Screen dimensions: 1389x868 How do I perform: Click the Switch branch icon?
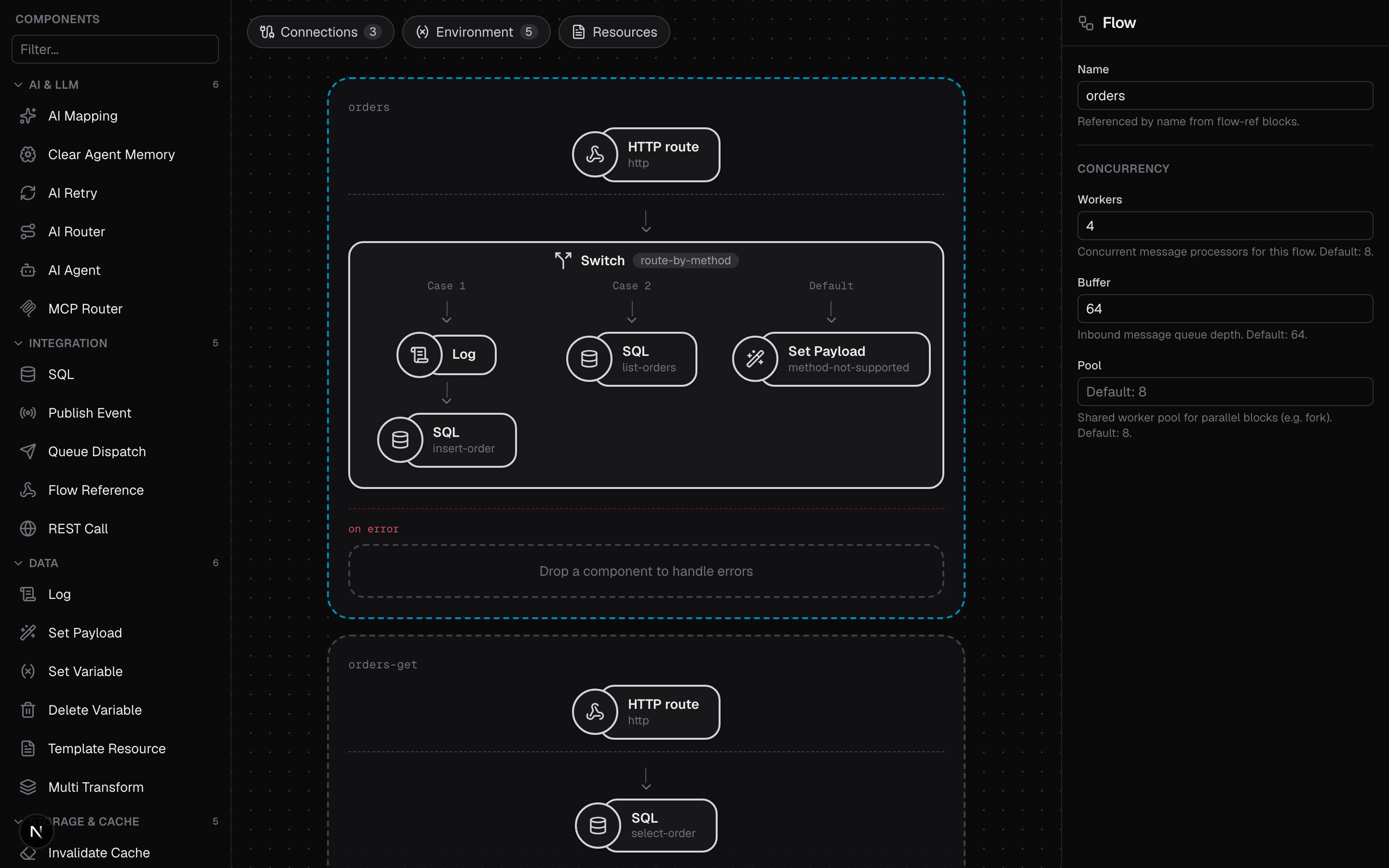[563, 260]
